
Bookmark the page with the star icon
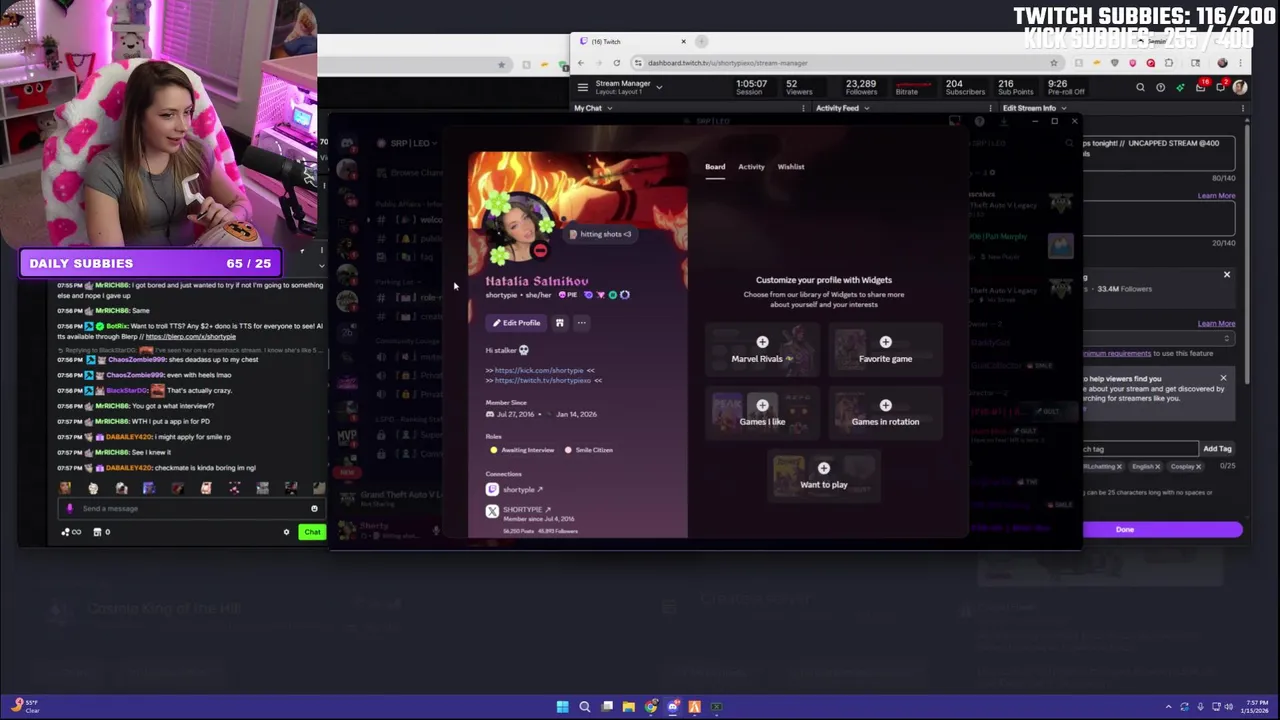(x=1053, y=63)
